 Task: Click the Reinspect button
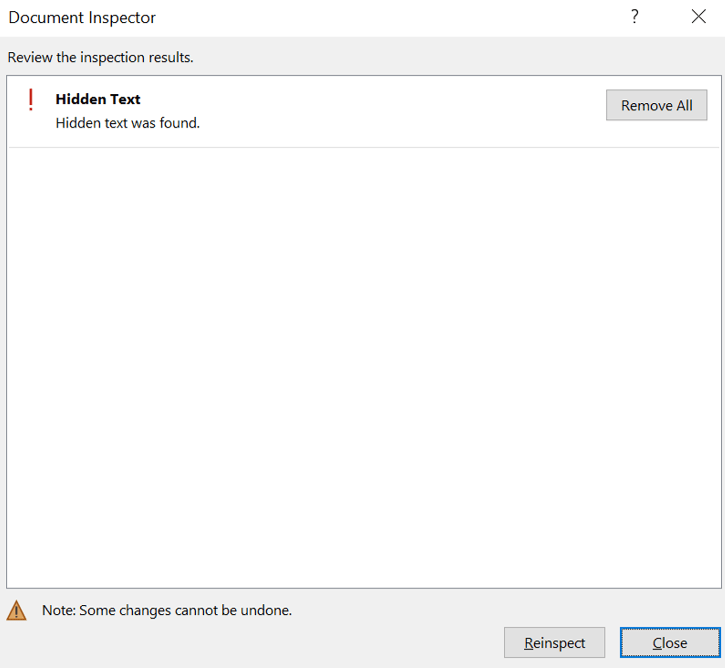tap(554, 643)
